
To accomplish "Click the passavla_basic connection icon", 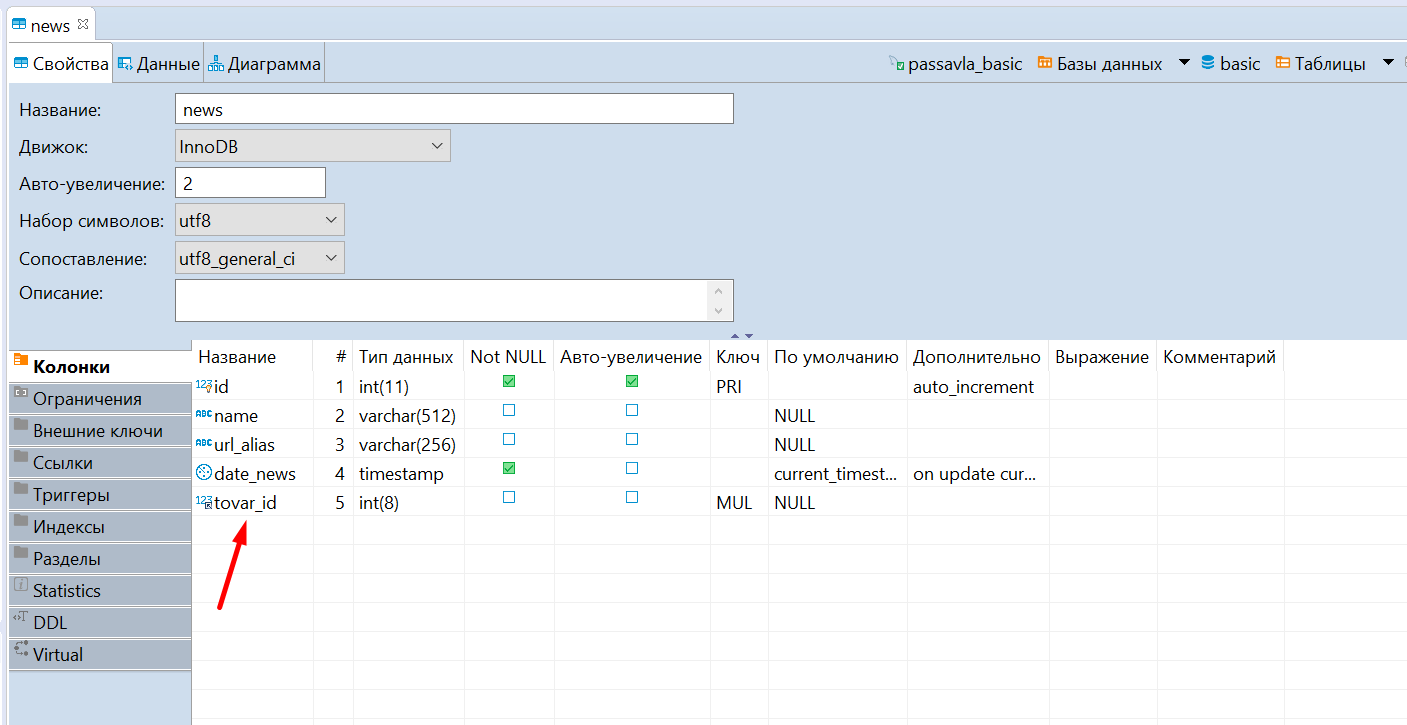I will coord(897,63).
